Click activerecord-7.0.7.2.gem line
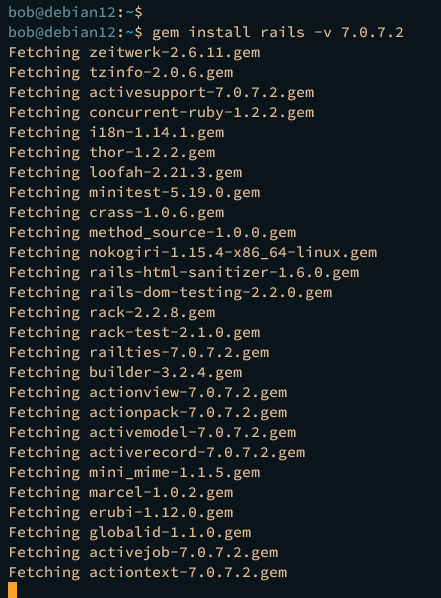Screen dimensions: 441x598 coord(157,452)
